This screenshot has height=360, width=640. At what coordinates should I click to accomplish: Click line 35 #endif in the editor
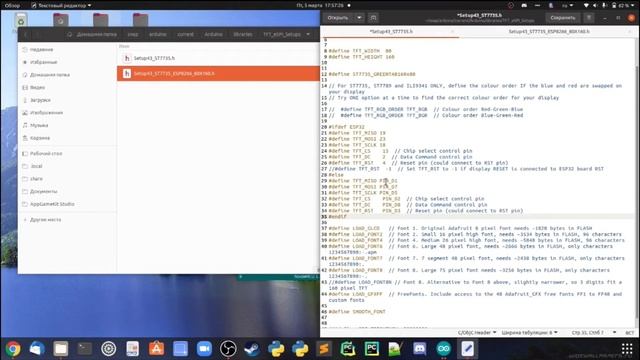coord(338,216)
